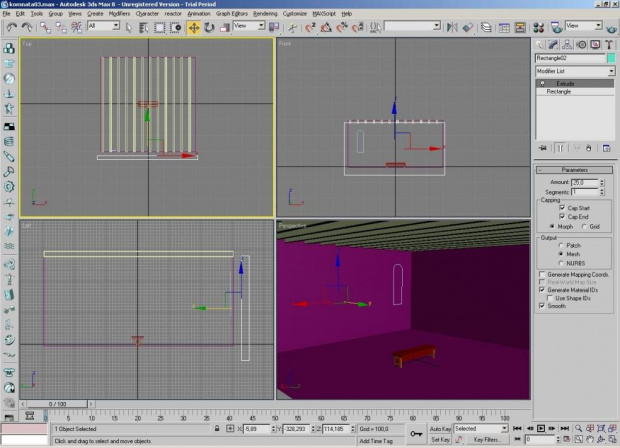
Task: Toggle the 3D Snaps icon
Action: (x=311, y=27)
